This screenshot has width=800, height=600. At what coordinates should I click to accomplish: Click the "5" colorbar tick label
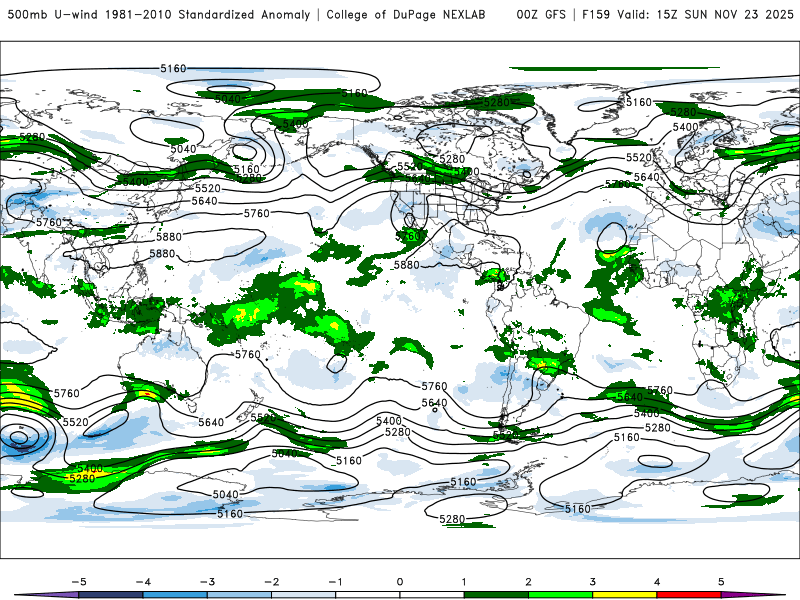click(721, 582)
